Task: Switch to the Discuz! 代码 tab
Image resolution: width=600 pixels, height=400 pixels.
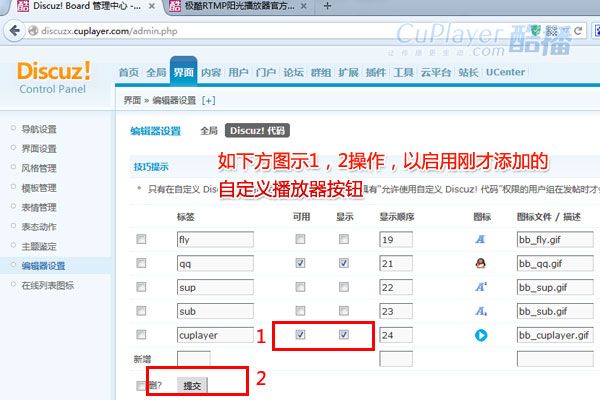Action: click(x=257, y=131)
